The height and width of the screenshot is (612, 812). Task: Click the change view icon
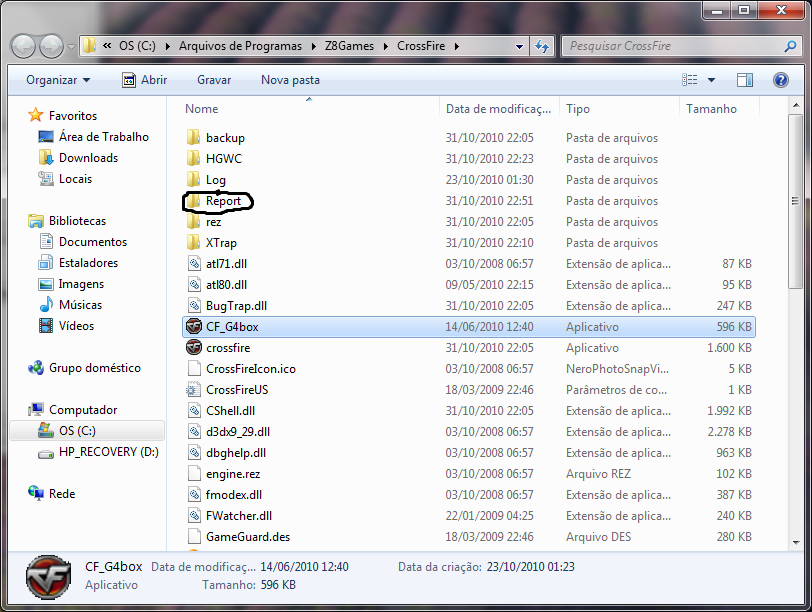690,80
